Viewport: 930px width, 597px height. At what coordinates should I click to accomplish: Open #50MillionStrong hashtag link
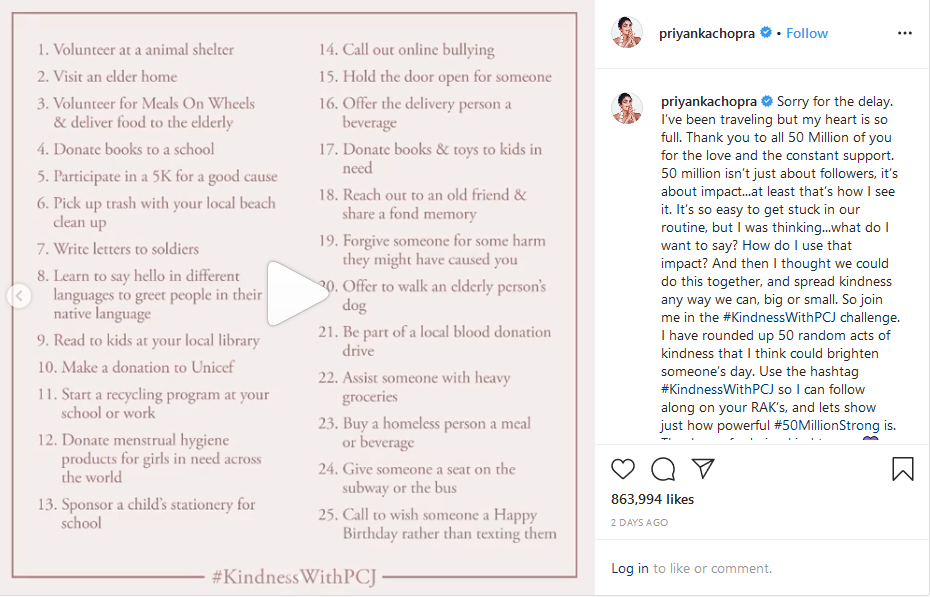(825, 425)
